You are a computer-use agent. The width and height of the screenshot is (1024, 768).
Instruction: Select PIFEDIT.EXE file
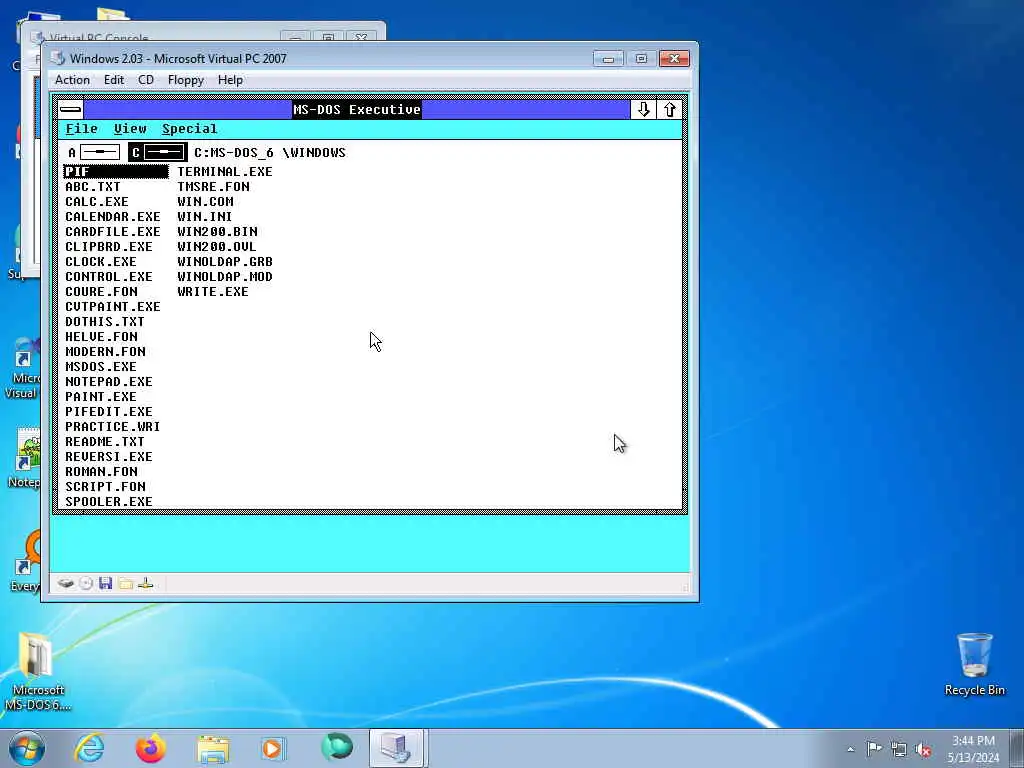point(108,412)
